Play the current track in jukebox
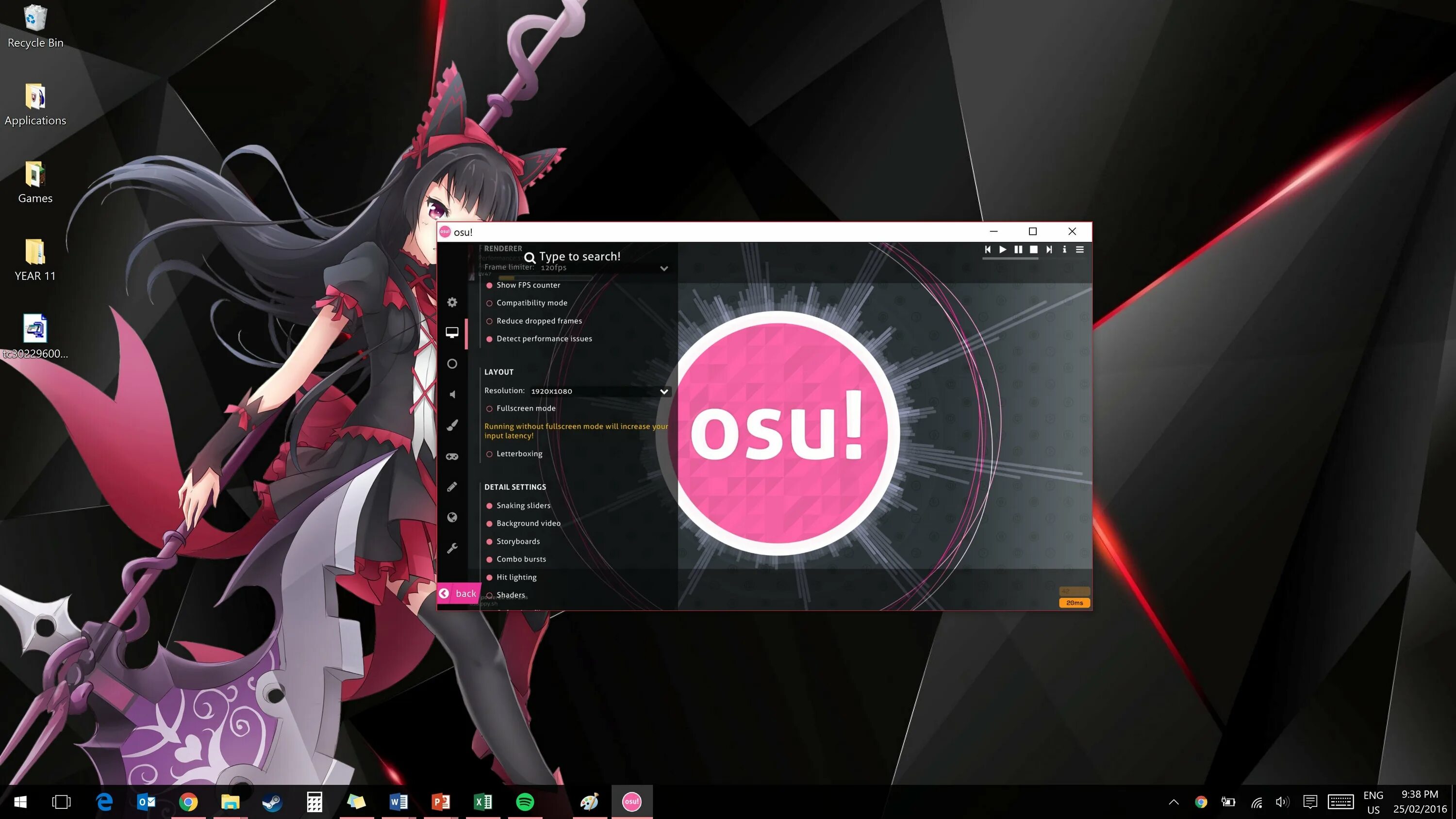The height and width of the screenshot is (819, 1456). click(x=1003, y=249)
